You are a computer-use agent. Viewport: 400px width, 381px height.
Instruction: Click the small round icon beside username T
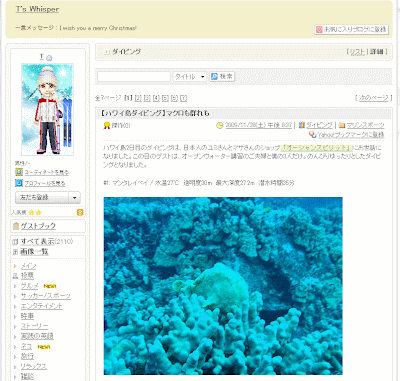click(x=49, y=58)
